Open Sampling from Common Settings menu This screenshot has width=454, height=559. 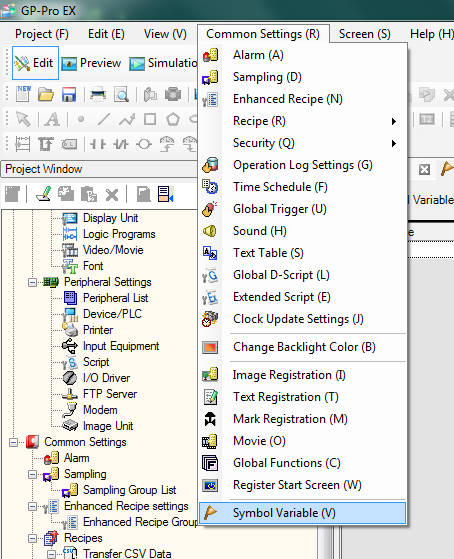(302, 77)
